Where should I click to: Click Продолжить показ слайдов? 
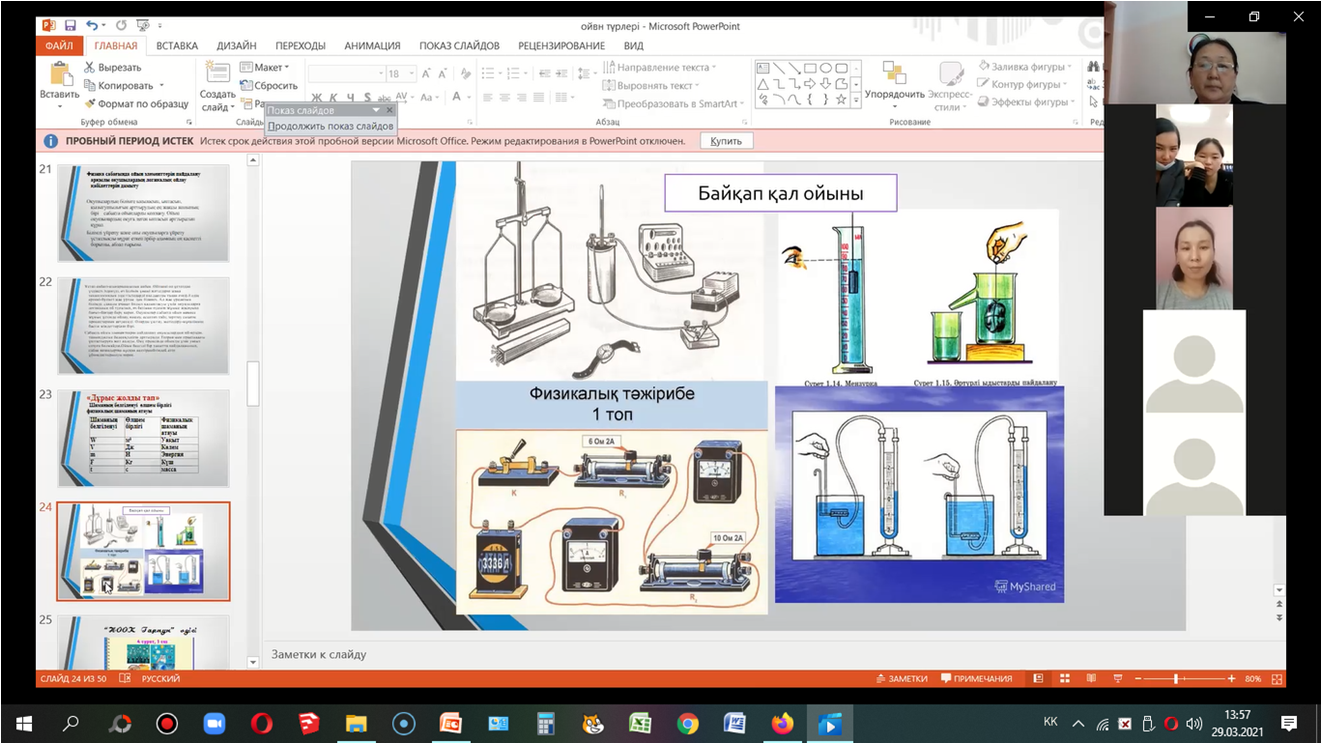(330, 126)
